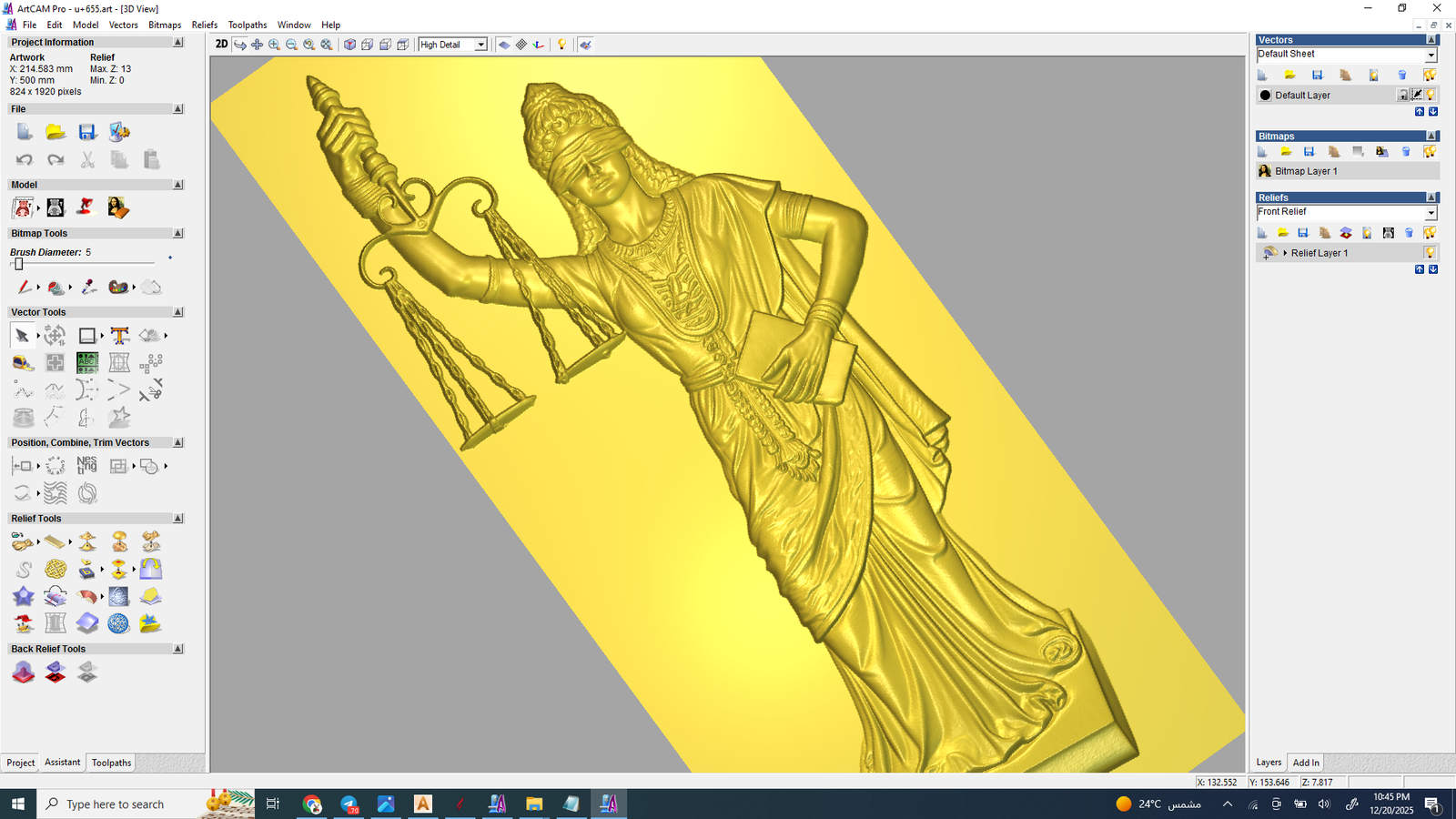Adjust the Brush Diameter slider
Image resolution: width=1456 pixels, height=819 pixels.
pyautogui.click(x=18, y=264)
